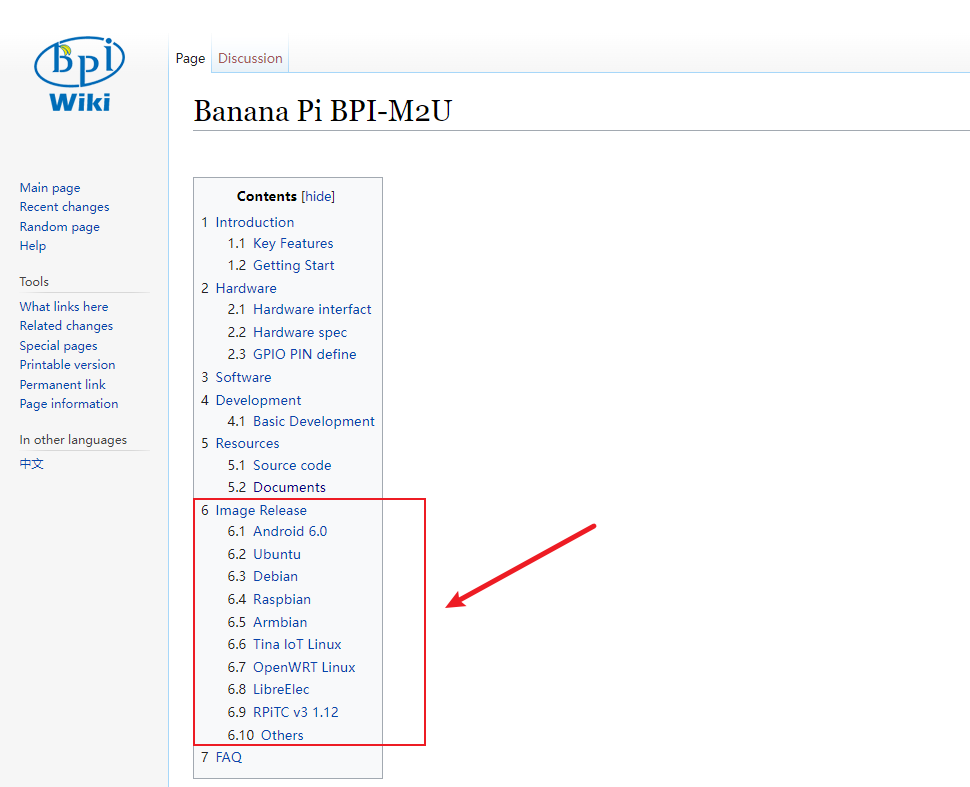Click the BPI Wiki logo
970x787 pixels.
[79, 74]
